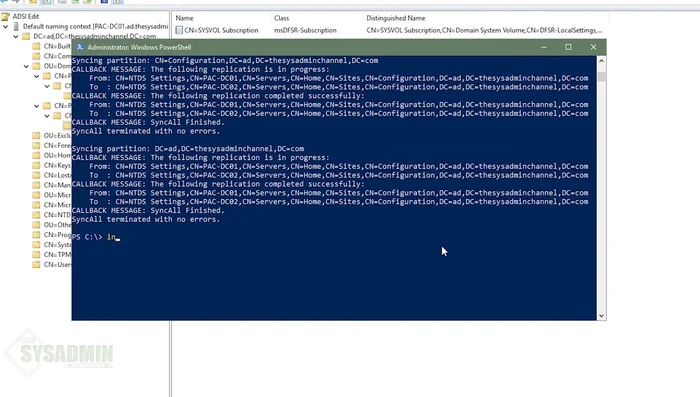This screenshot has height=397, width=700.
Task: Select the OU=Micr tree item
Action: (x=57, y=195)
